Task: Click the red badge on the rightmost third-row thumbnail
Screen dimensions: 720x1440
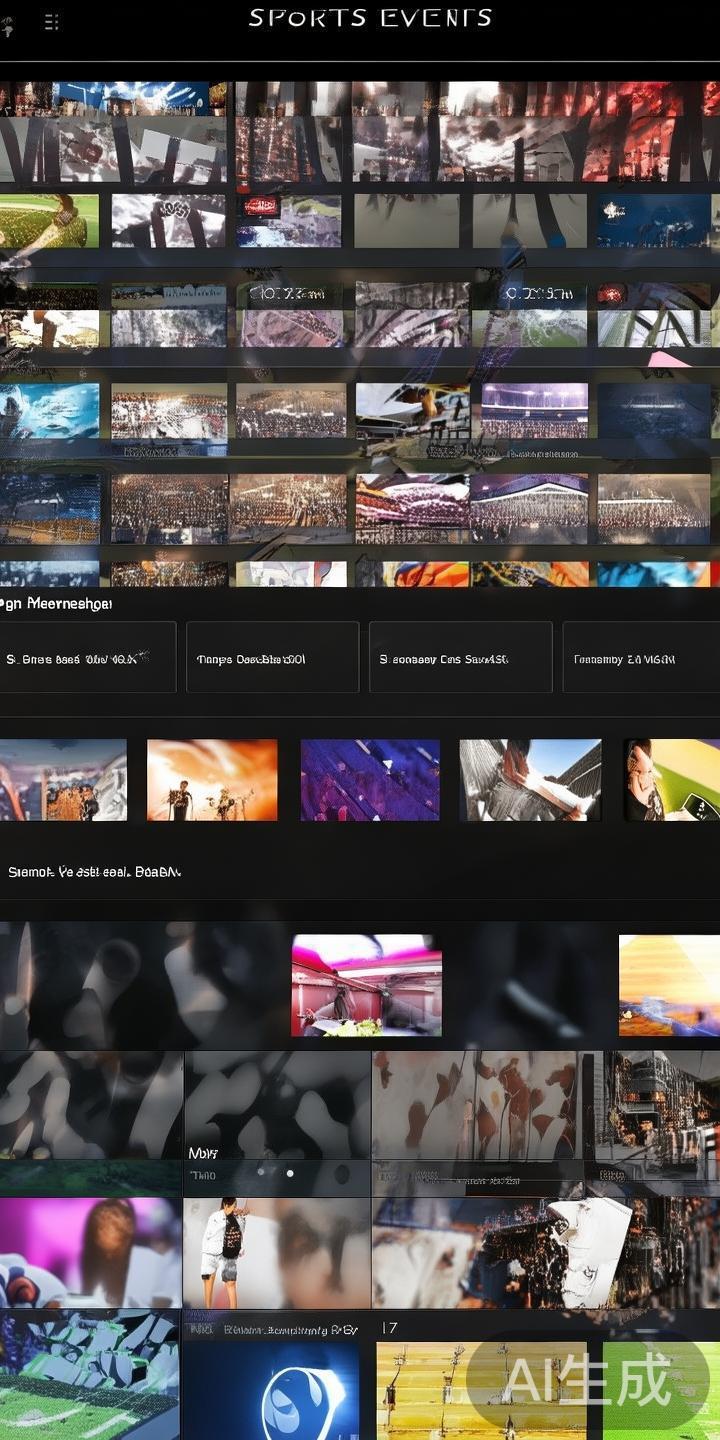Action: point(612,294)
